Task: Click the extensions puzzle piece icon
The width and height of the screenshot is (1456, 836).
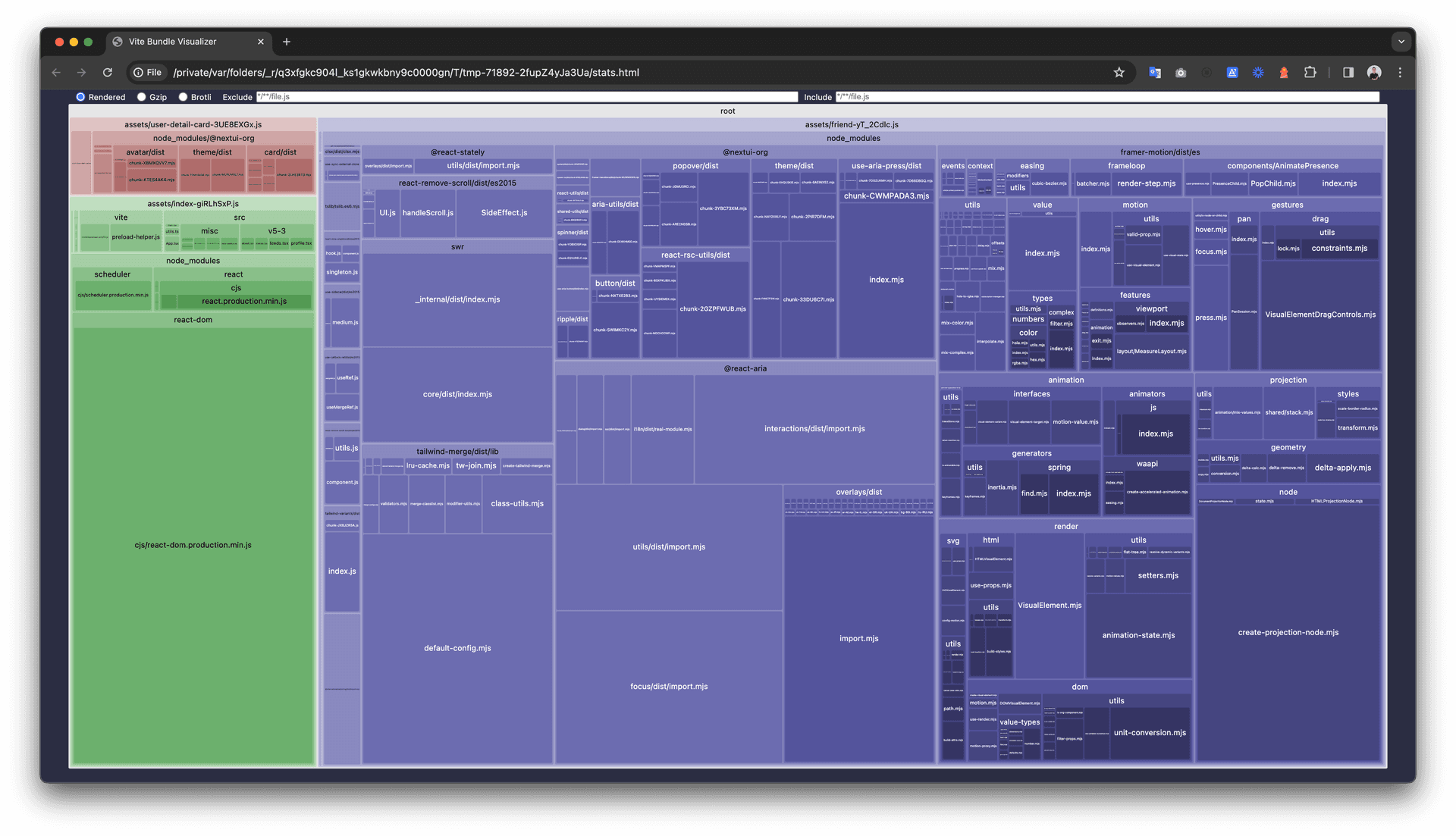Action: click(1313, 72)
